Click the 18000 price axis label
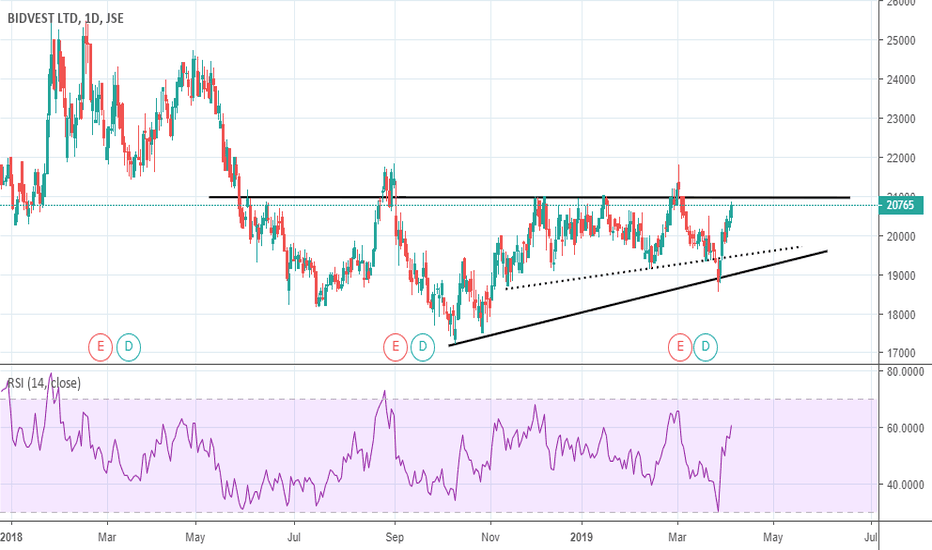The height and width of the screenshot is (550, 932). (900, 315)
